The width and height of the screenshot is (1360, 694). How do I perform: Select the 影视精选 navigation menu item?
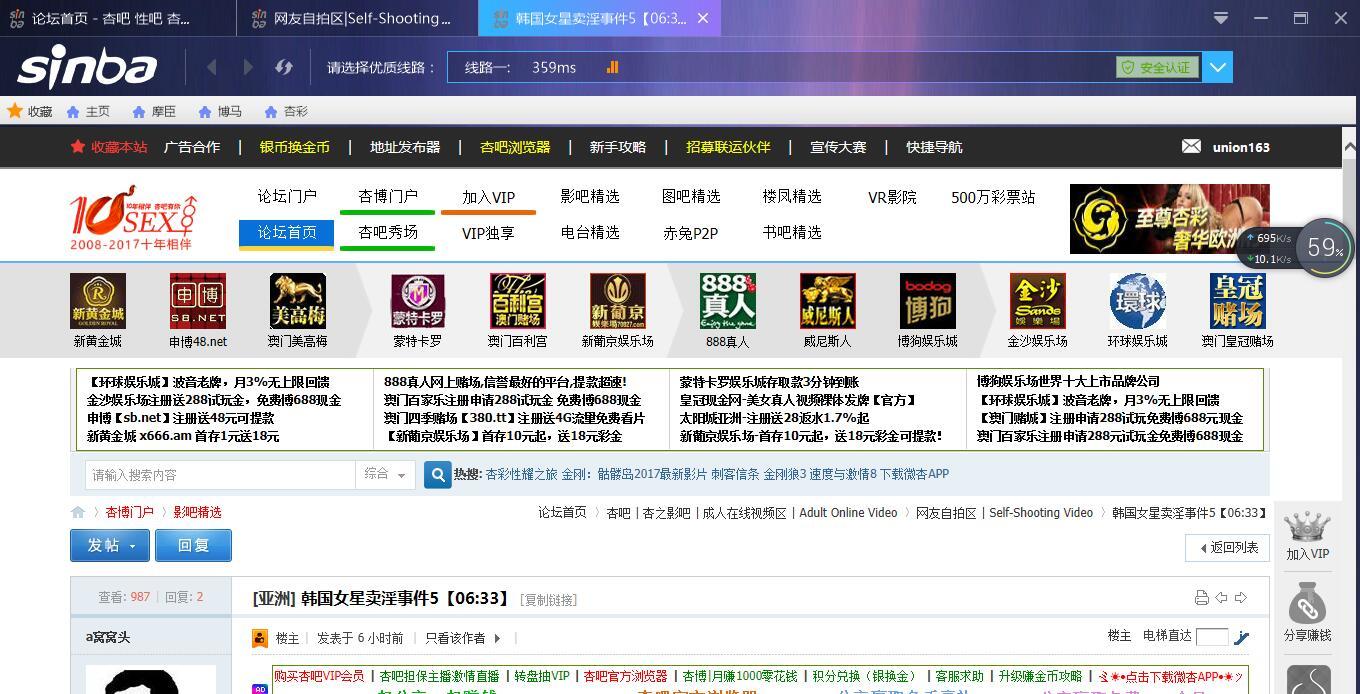591,197
